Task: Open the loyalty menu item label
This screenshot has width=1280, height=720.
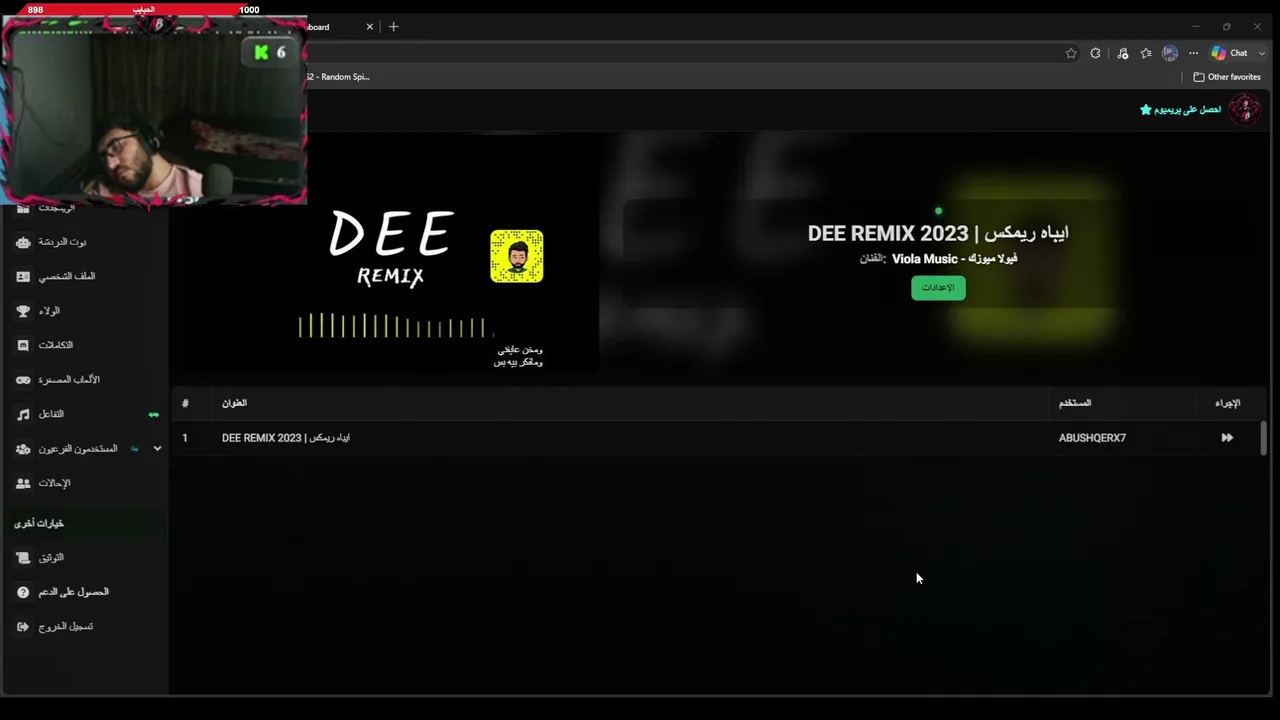Action: pyautogui.click(x=49, y=311)
